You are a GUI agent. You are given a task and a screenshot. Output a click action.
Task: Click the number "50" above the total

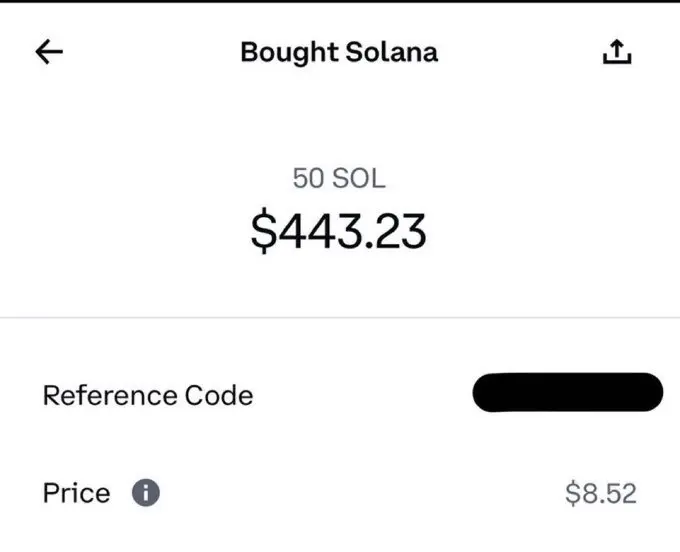pyautogui.click(x=308, y=178)
